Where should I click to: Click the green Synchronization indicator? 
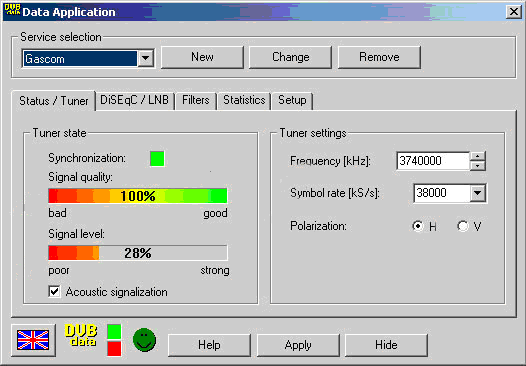pos(157,159)
